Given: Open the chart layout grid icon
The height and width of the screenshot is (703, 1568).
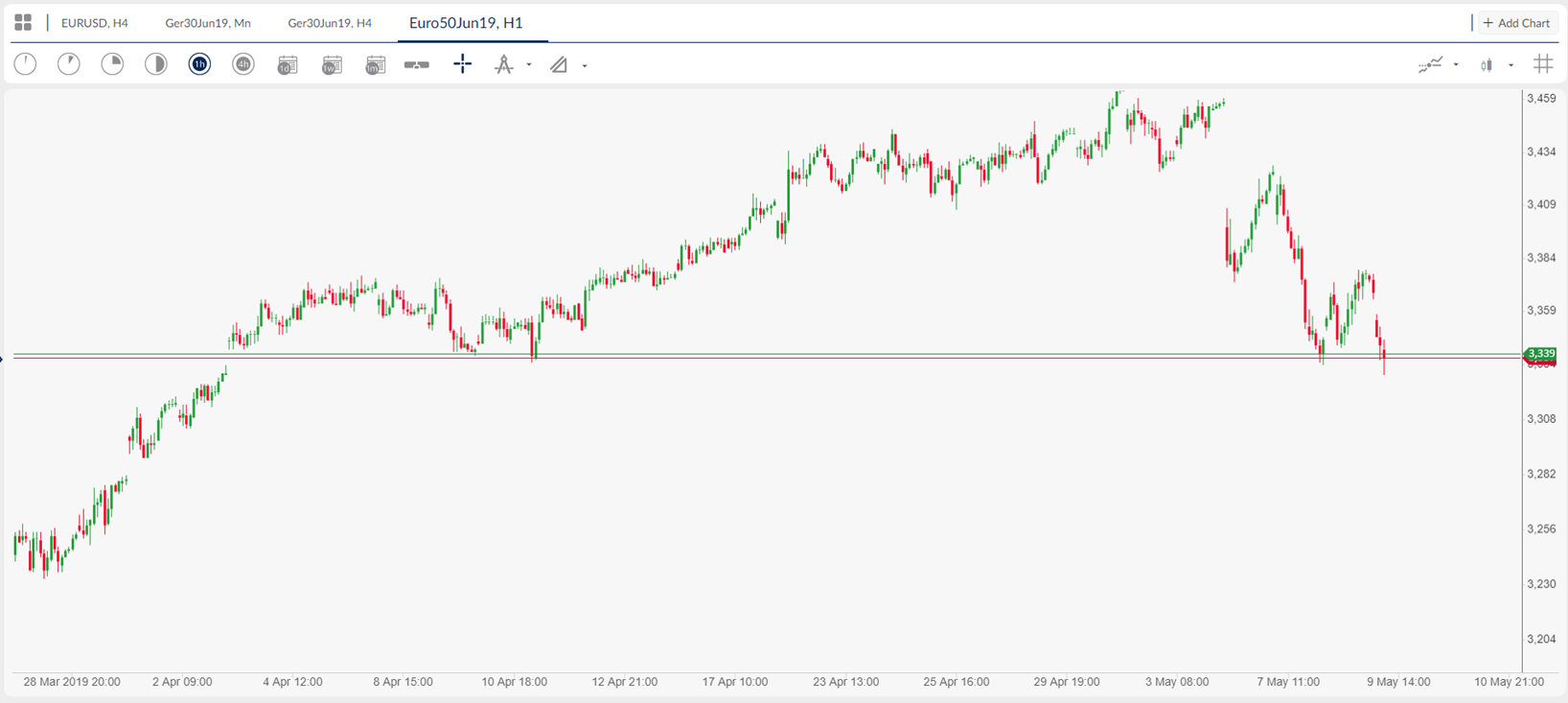Looking at the screenshot, I should [x=23, y=22].
